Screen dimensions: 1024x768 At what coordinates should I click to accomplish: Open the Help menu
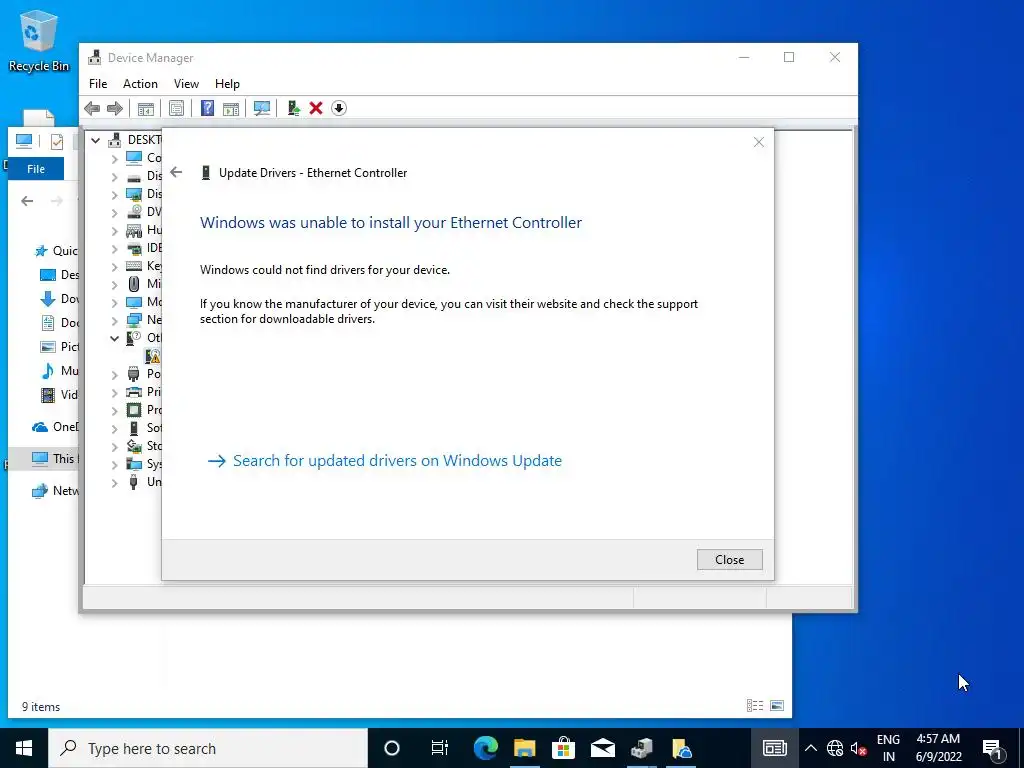point(227,84)
